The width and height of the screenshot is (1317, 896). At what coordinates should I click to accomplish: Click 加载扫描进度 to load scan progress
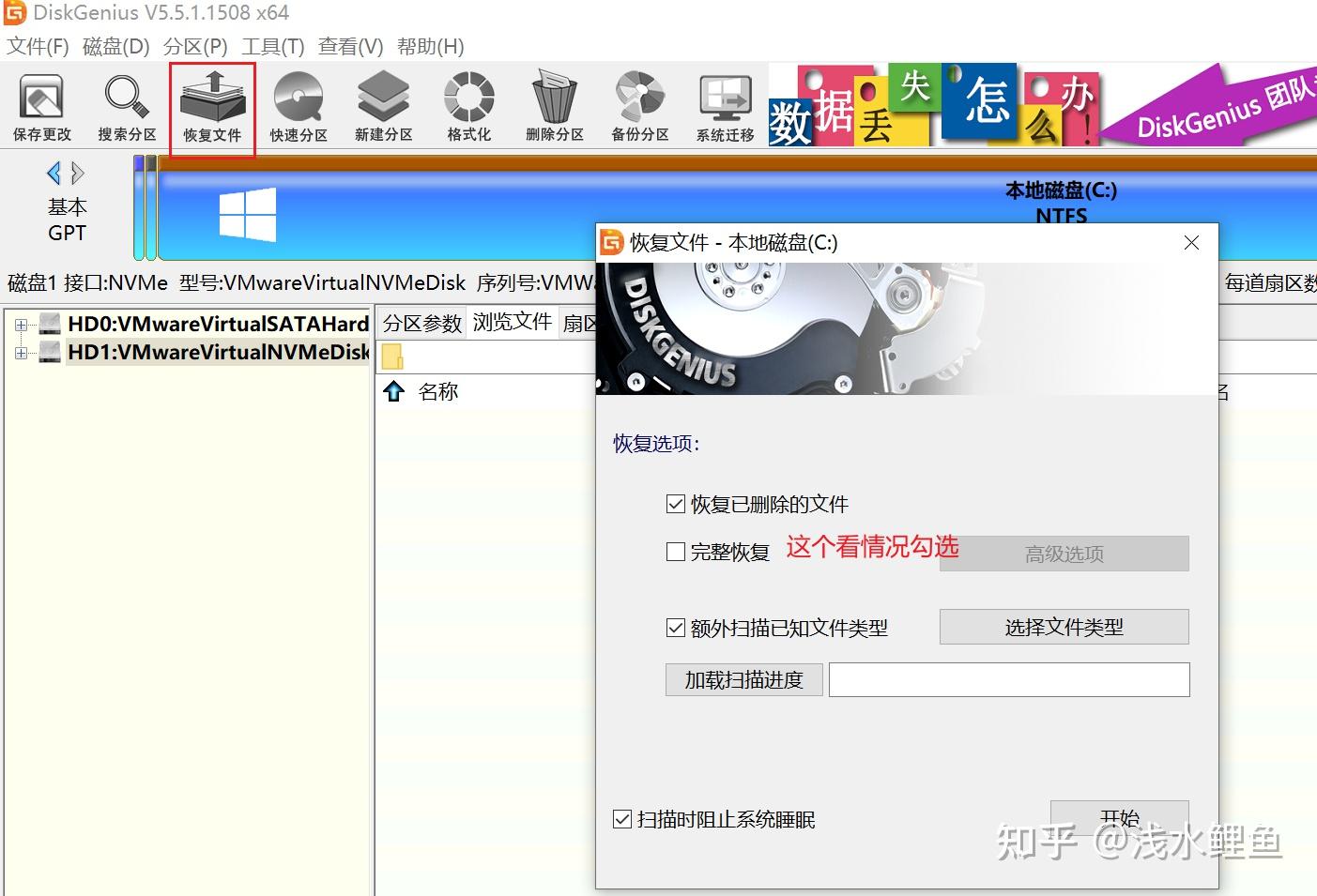click(743, 679)
